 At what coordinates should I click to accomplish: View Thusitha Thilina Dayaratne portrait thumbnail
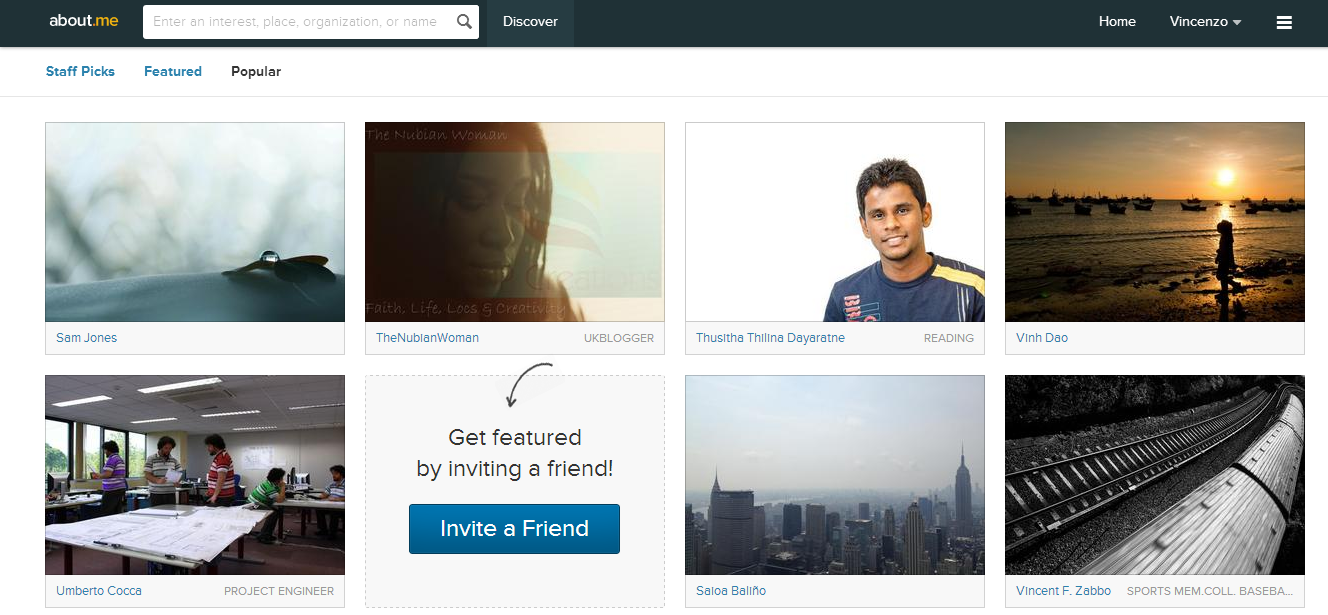point(835,222)
